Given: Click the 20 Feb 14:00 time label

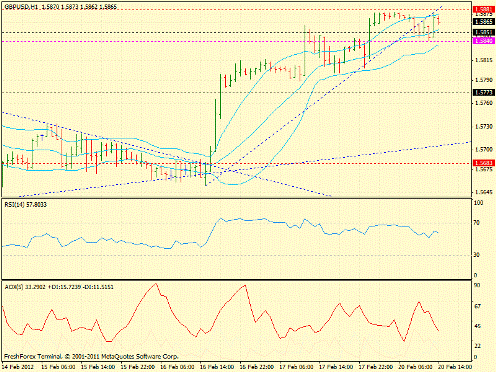Looking at the screenshot, I should point(455,367).
